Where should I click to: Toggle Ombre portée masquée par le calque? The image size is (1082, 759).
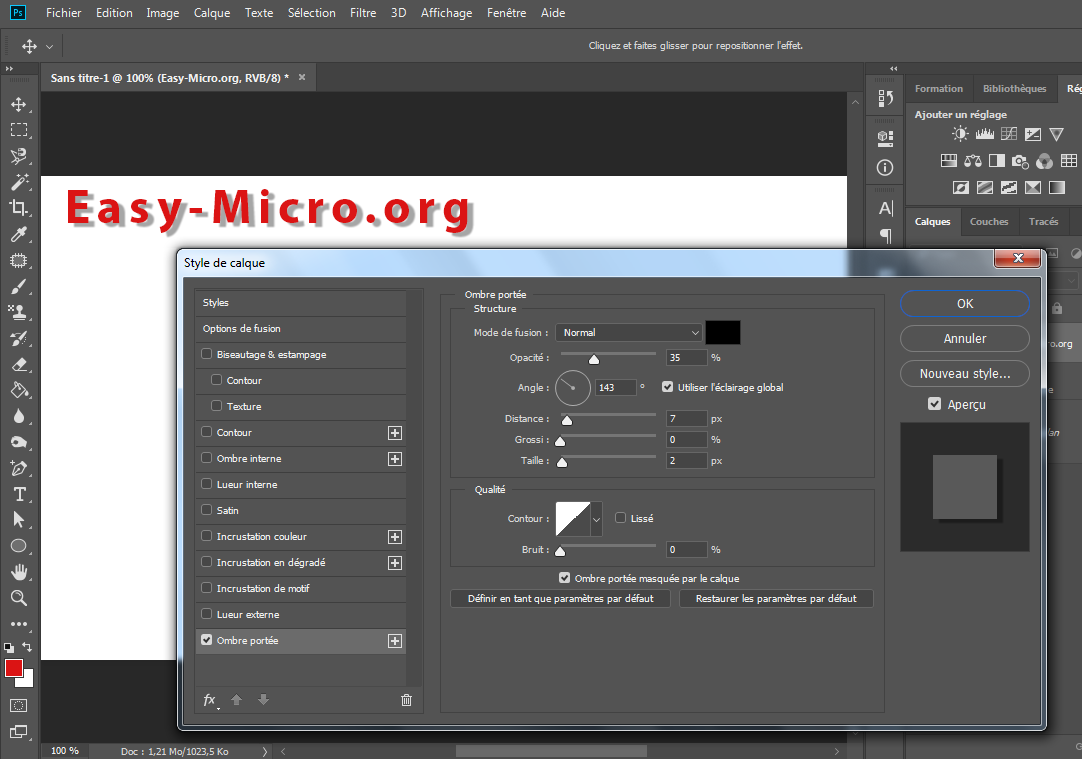pos(564,578)
